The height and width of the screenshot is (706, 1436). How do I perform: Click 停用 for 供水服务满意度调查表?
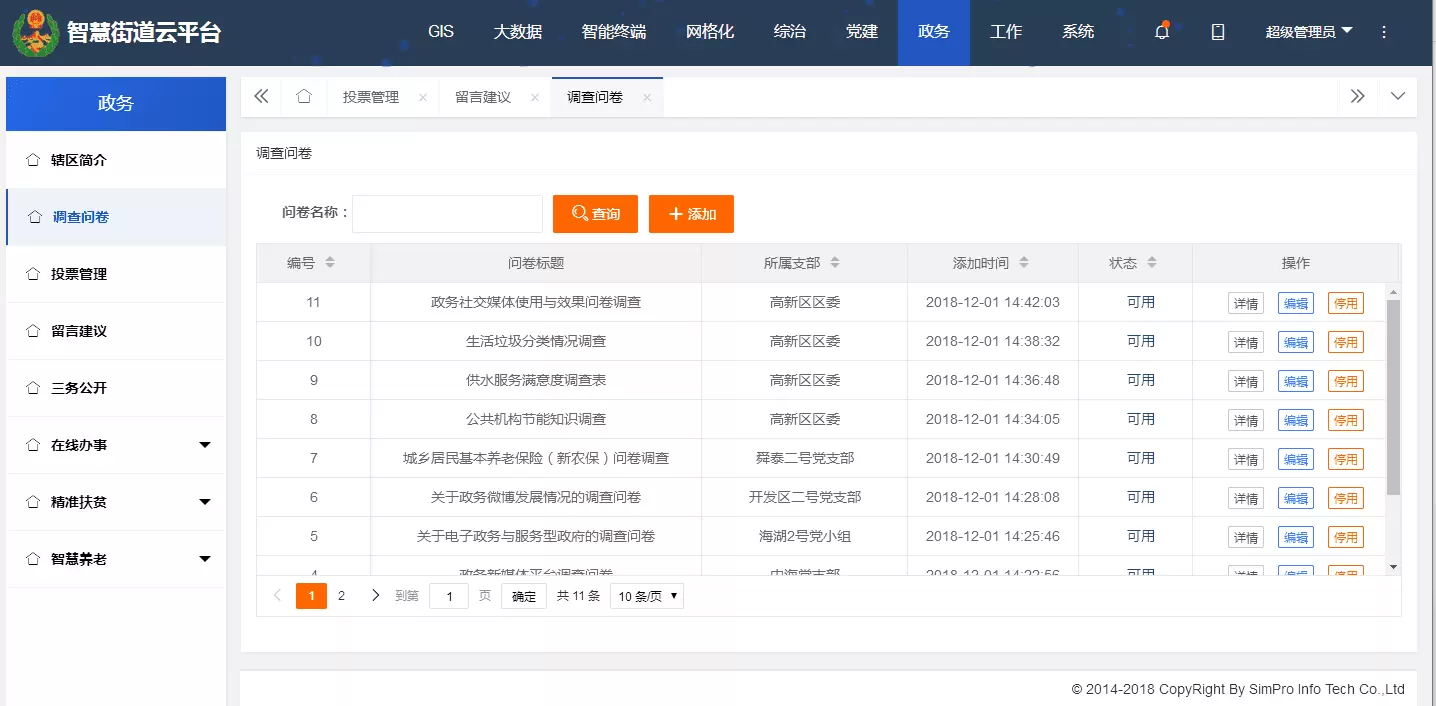(x=1346, y=381)
